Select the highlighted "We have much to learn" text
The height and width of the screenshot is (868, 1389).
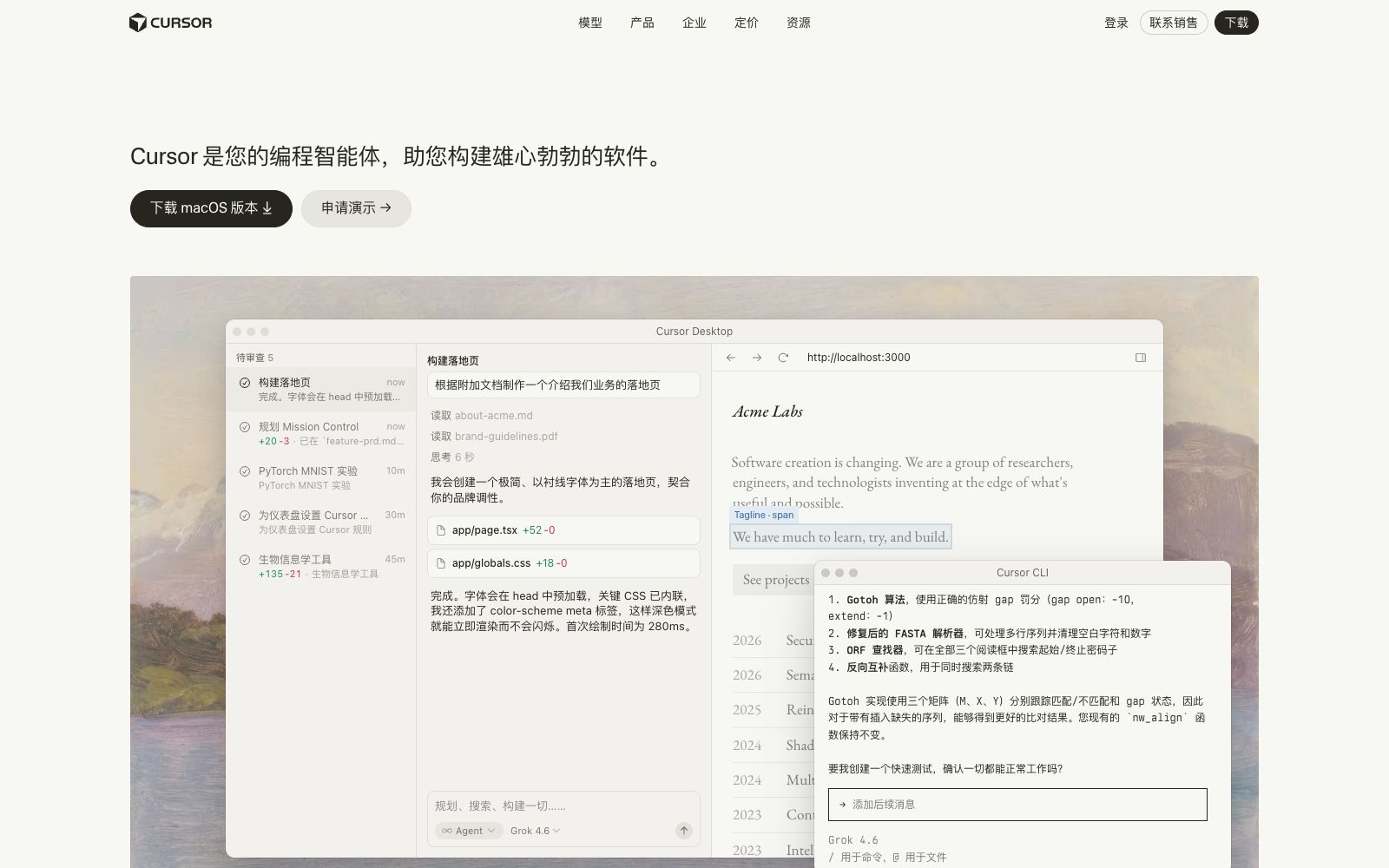coord(840,537)
